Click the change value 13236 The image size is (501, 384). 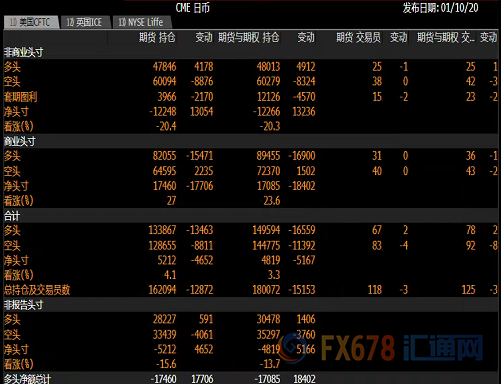(x=304, y=112)
